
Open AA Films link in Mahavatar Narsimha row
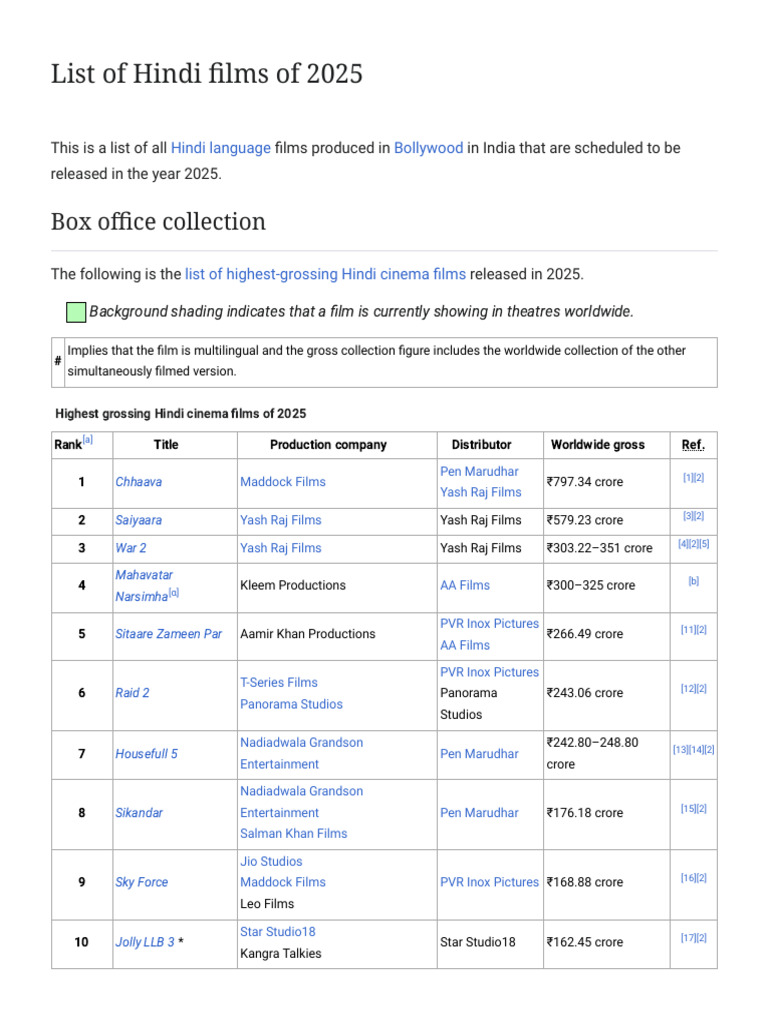coord(465,586)
